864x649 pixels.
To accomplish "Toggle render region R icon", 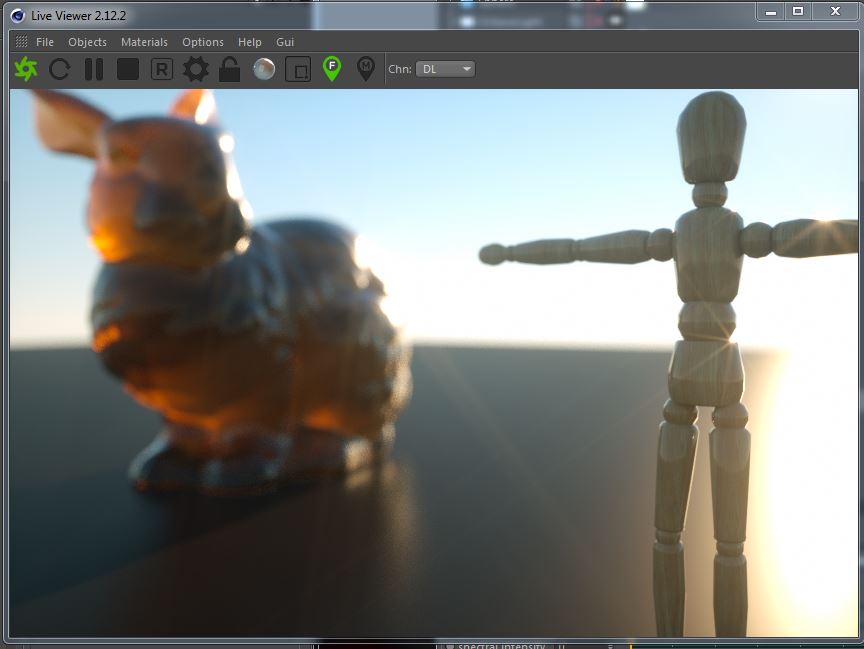I will click(162, 69).
